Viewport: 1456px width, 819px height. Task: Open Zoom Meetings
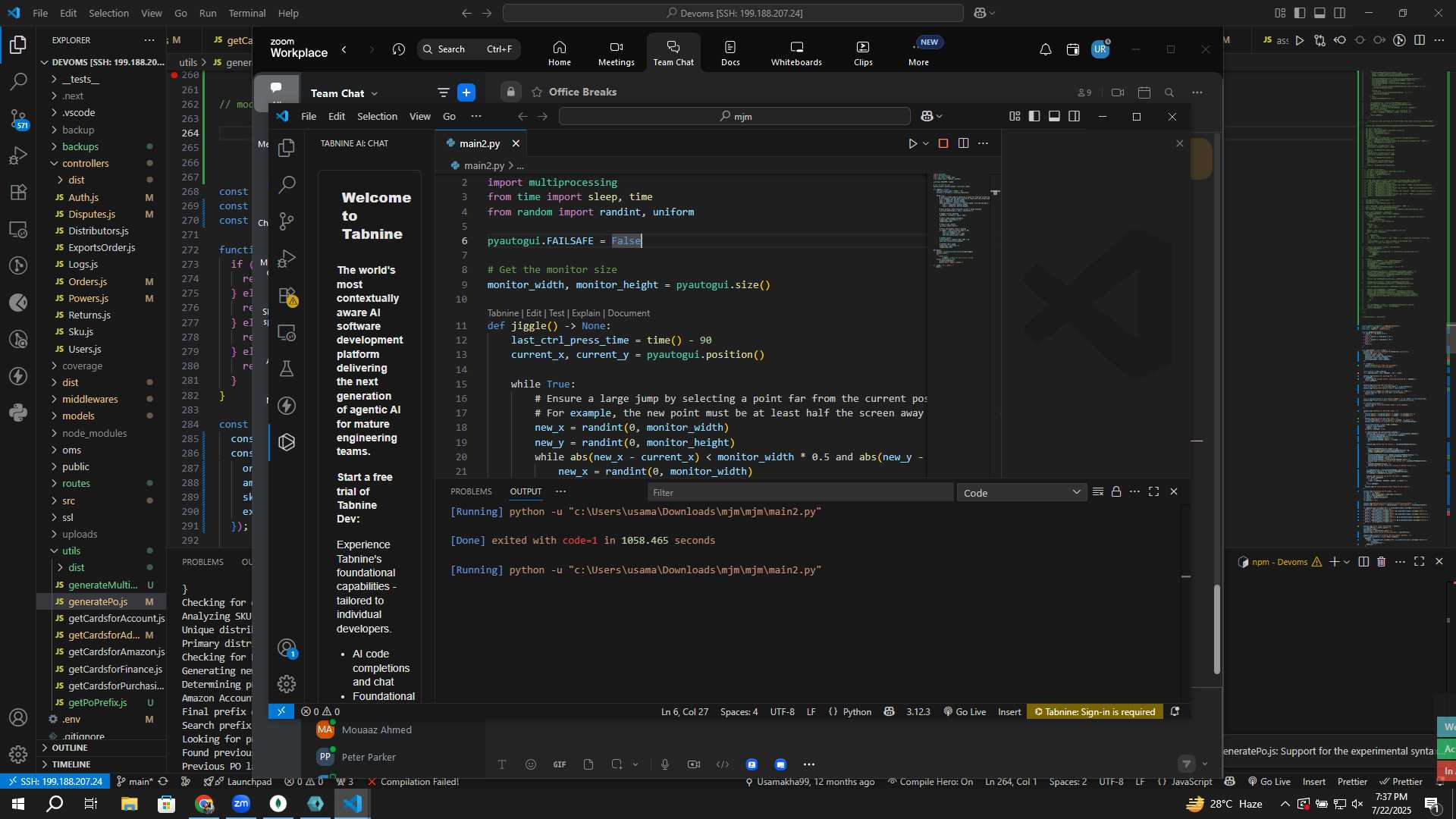point(617,53)
